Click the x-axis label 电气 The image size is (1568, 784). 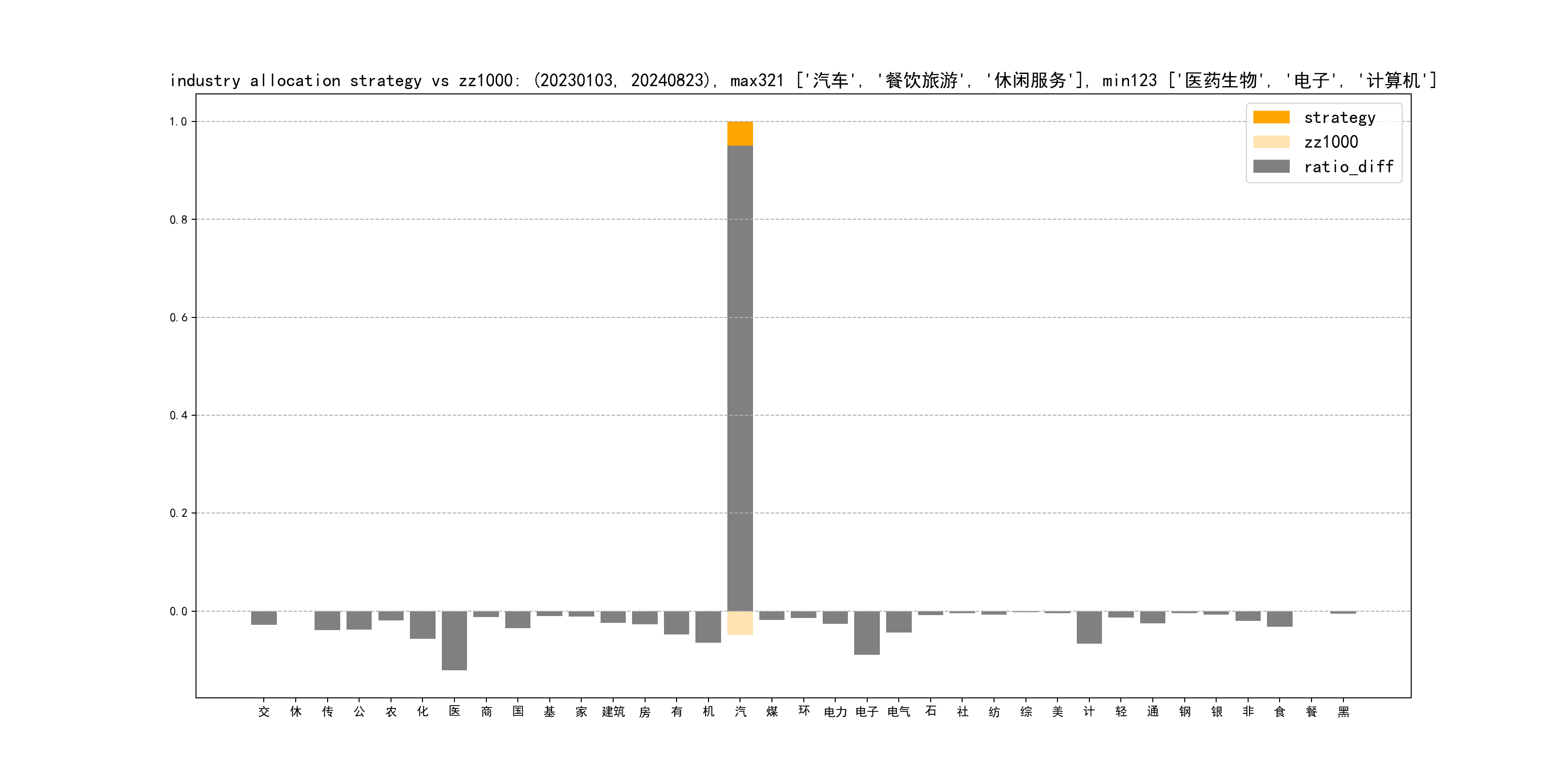pos(898,711)
